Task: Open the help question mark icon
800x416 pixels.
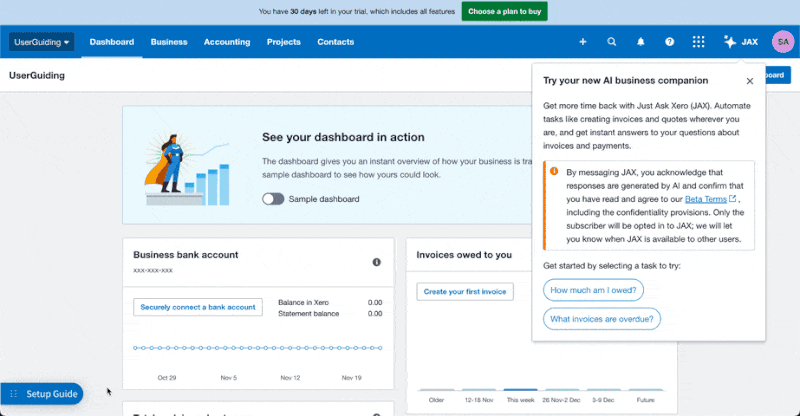Action: (x=669, y=42)
